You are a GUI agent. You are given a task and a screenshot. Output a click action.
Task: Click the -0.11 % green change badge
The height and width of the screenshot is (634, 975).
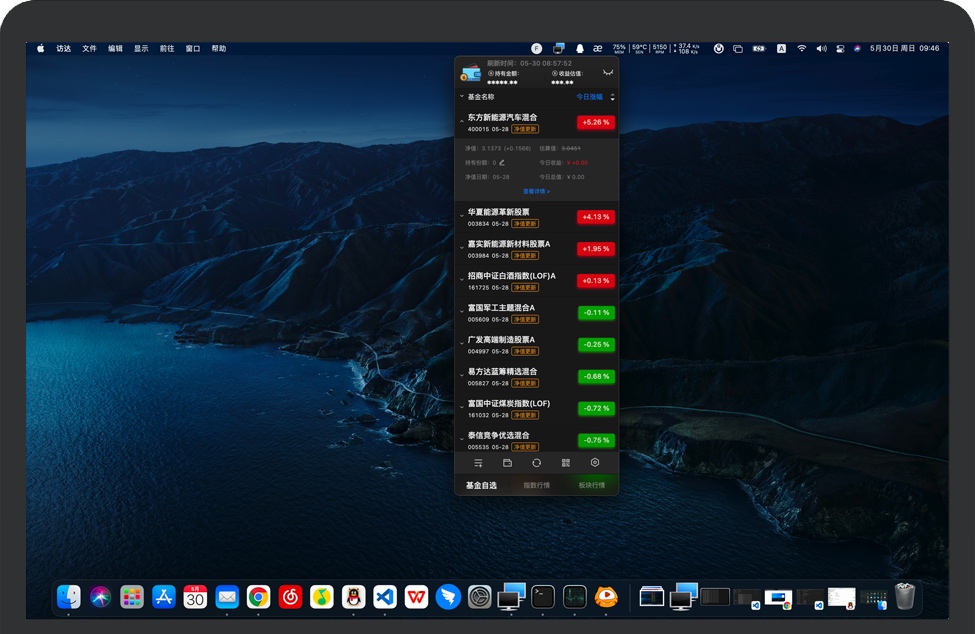click(596, 313)
